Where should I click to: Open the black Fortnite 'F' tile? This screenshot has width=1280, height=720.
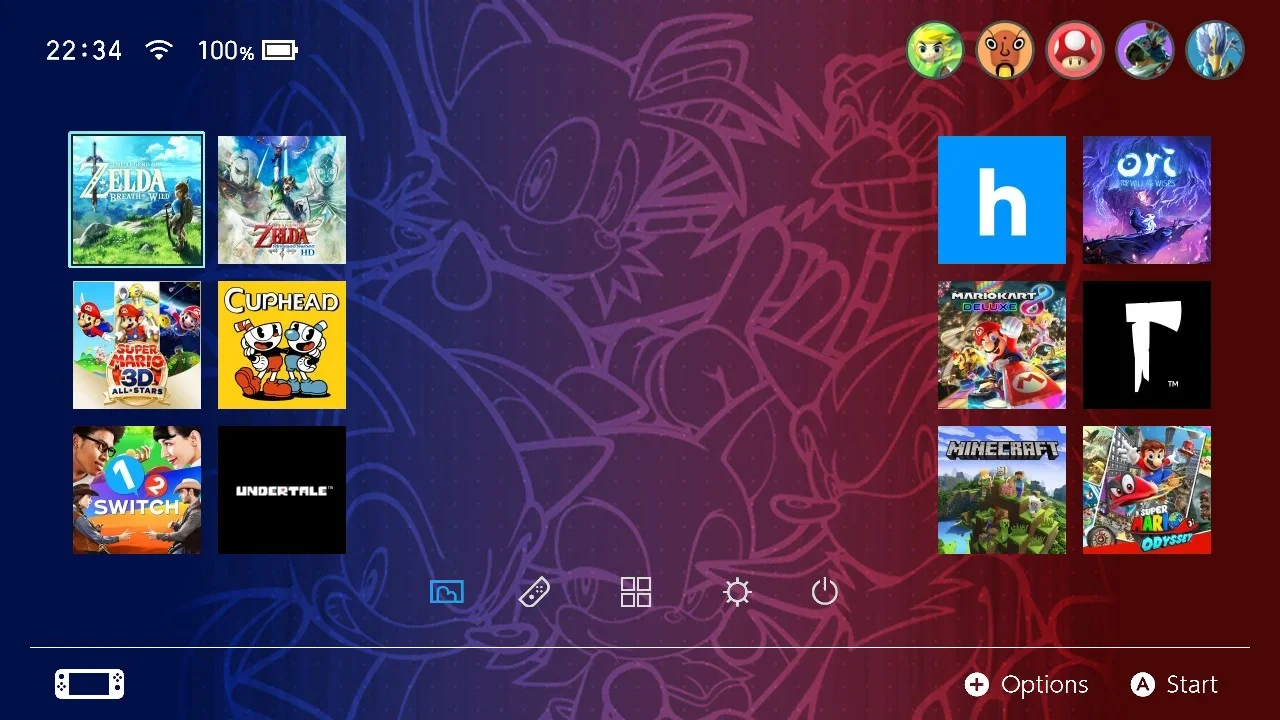(x=1147, y=345)
